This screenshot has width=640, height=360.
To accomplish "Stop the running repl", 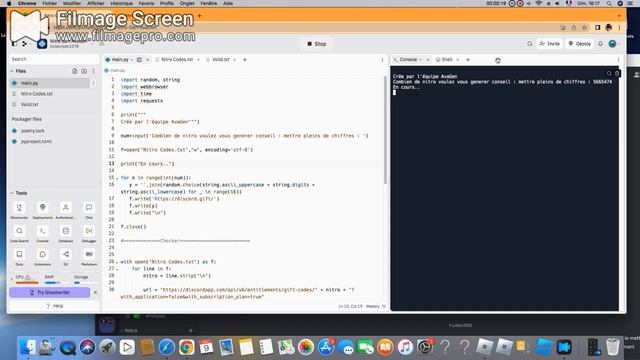I will pyautogui.click(x=317, y=44).
